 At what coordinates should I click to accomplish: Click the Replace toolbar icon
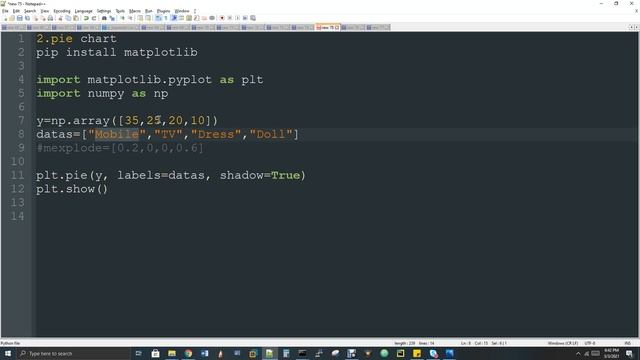112,18
